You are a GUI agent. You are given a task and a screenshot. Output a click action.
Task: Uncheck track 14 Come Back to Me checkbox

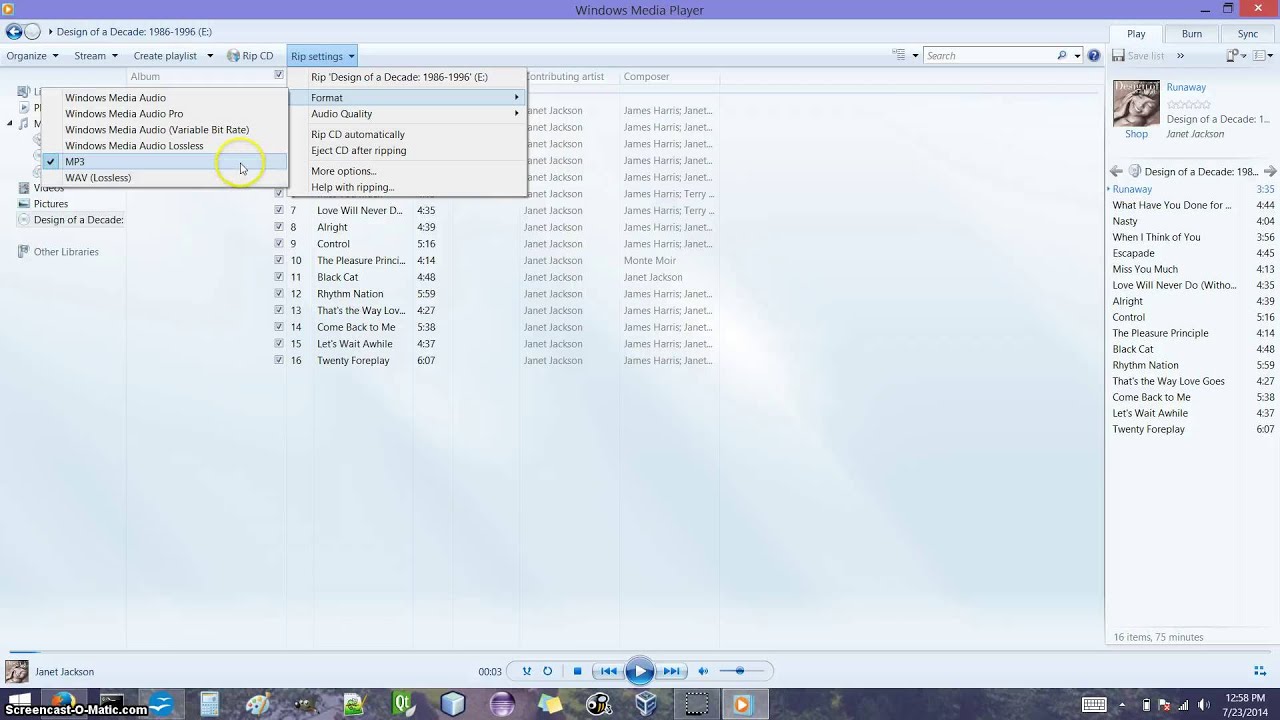pyautogui.click(x=279, y=327)
